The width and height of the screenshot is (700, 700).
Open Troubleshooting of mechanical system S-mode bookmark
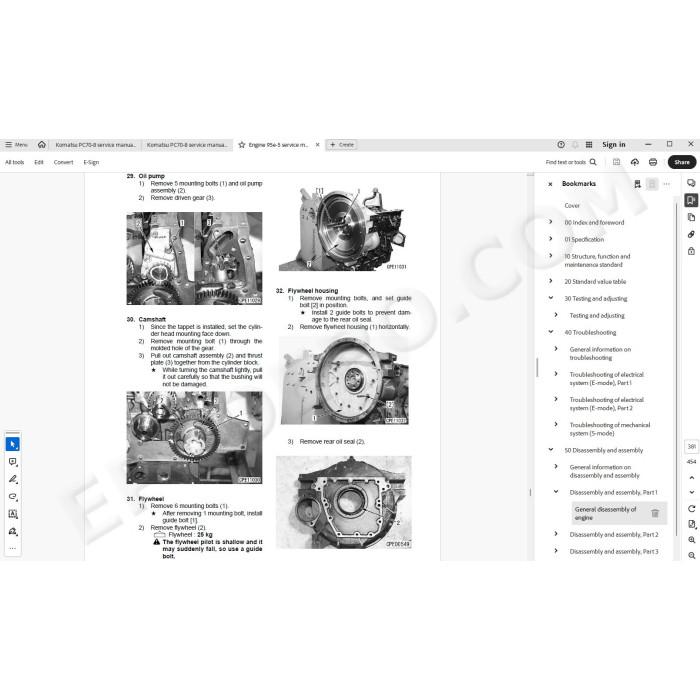coord(610,429)
